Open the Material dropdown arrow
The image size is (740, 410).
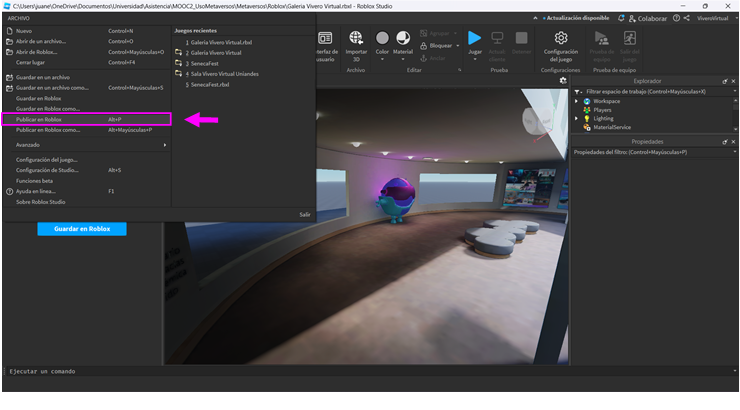coord(403,59)
